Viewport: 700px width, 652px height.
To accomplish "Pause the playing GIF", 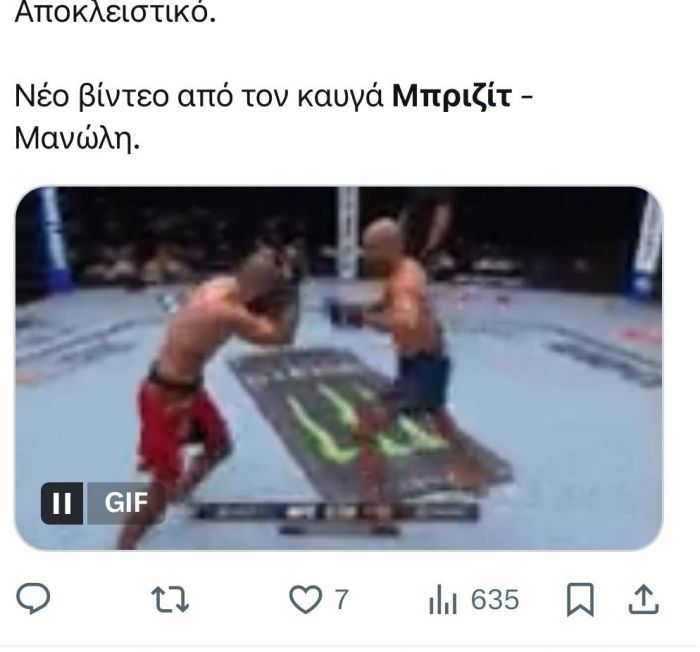I will point(62,503).
